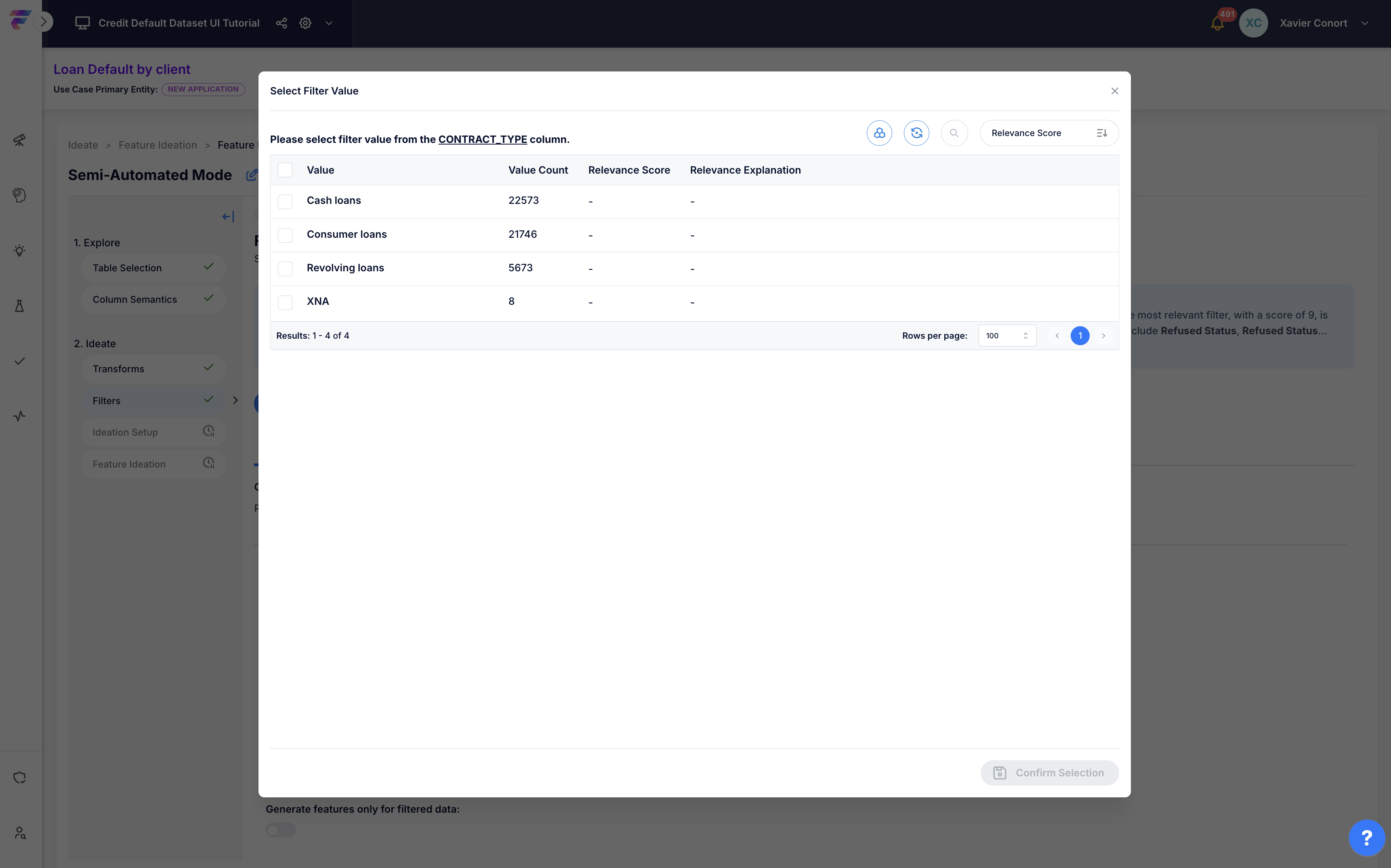The height and width of the screenshot is (868, 1391).
Task: Click the magnifier search icon in dialog
Action: (954, 133)
